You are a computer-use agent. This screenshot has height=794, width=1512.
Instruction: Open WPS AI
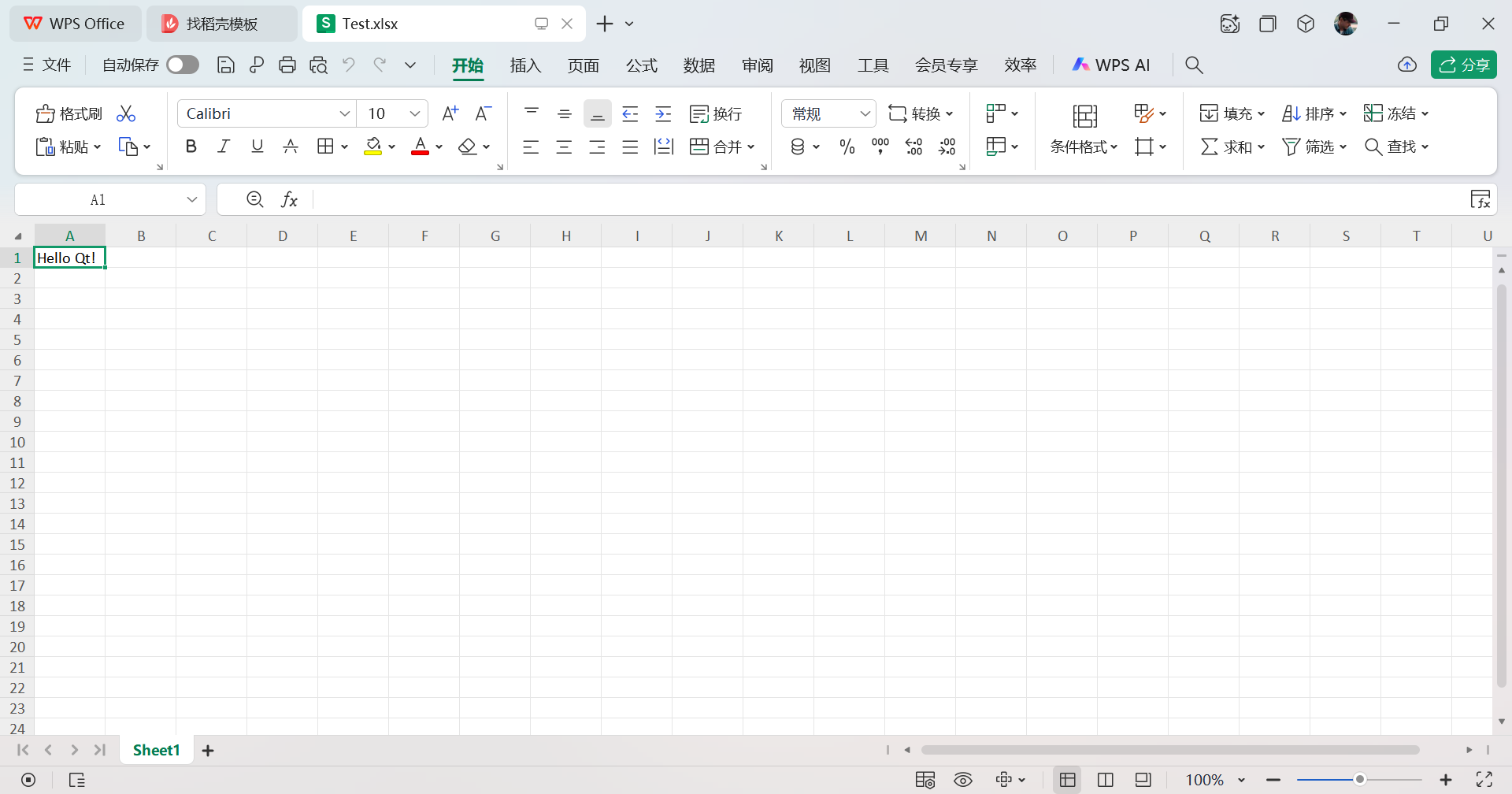tap(1110, 65)
